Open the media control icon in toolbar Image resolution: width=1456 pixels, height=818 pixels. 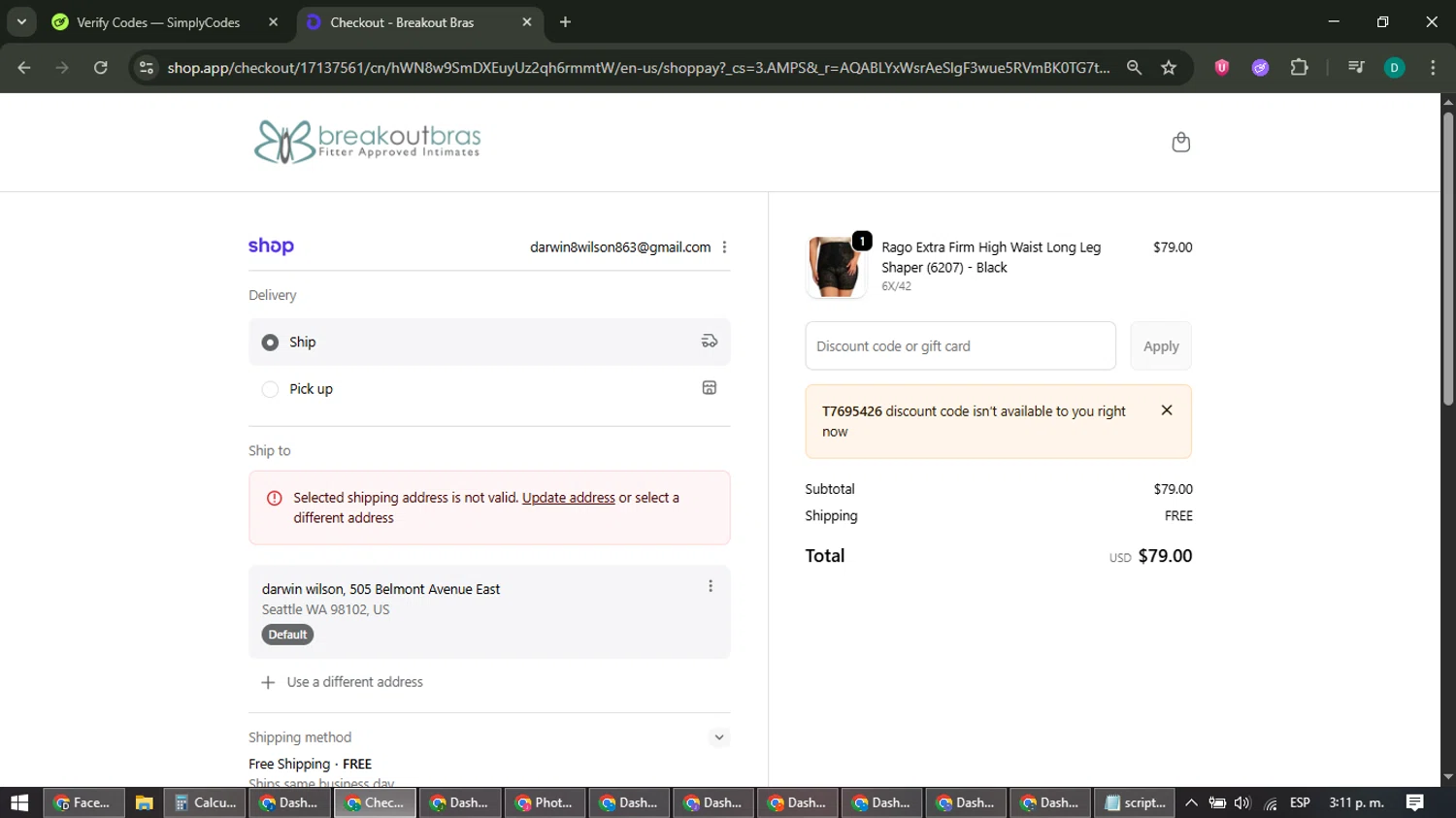point(1356,68)
